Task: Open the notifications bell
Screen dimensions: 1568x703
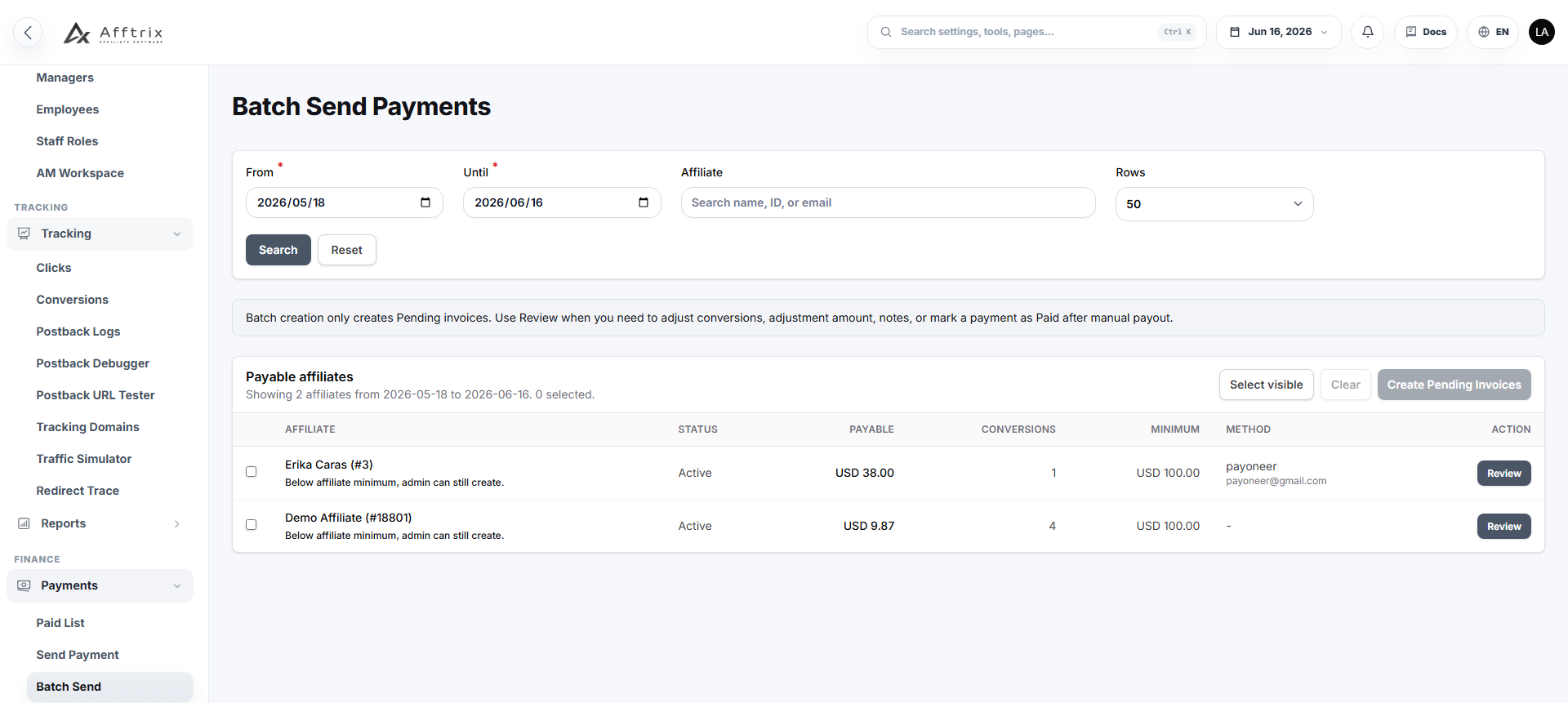Action: pyautogui.click(x=1367, y=32)
